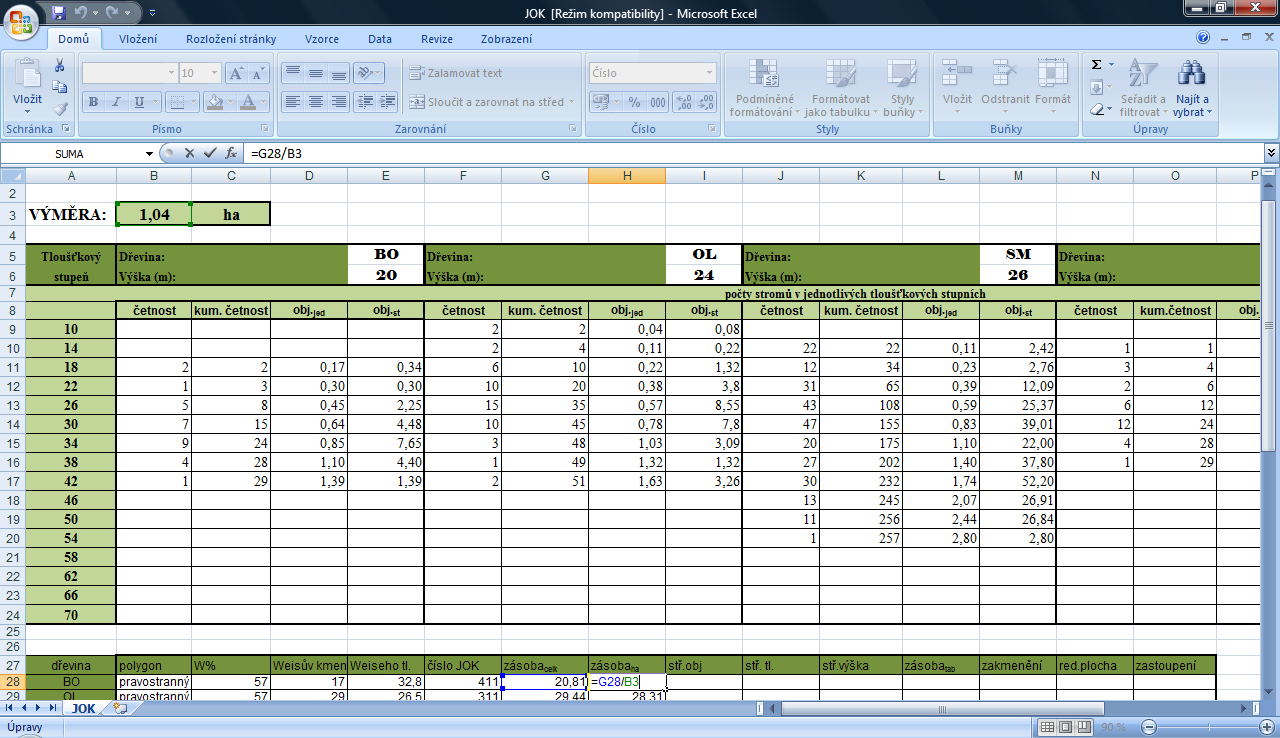Image resolution: width=1280 pixels, height=738 pixels.
Task: Align text to the right
Action: 338,102
